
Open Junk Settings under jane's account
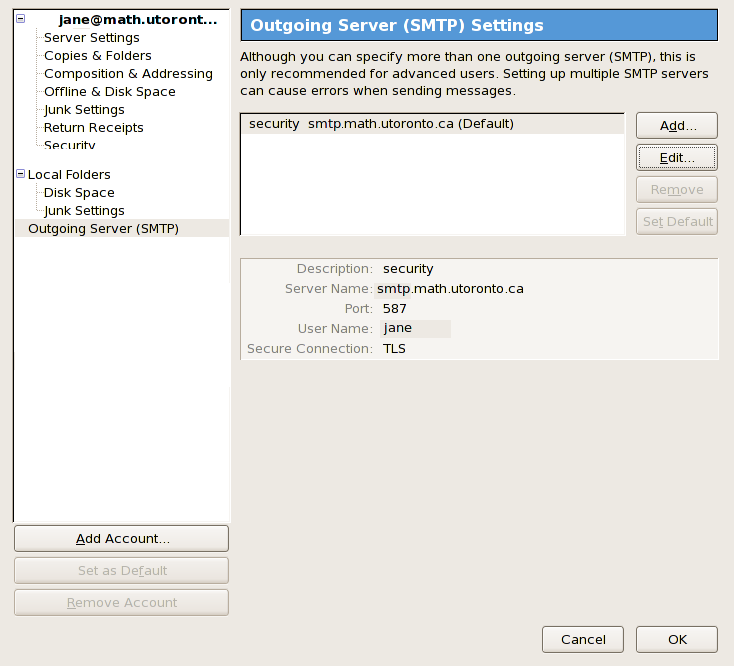(x=84, y=110)
